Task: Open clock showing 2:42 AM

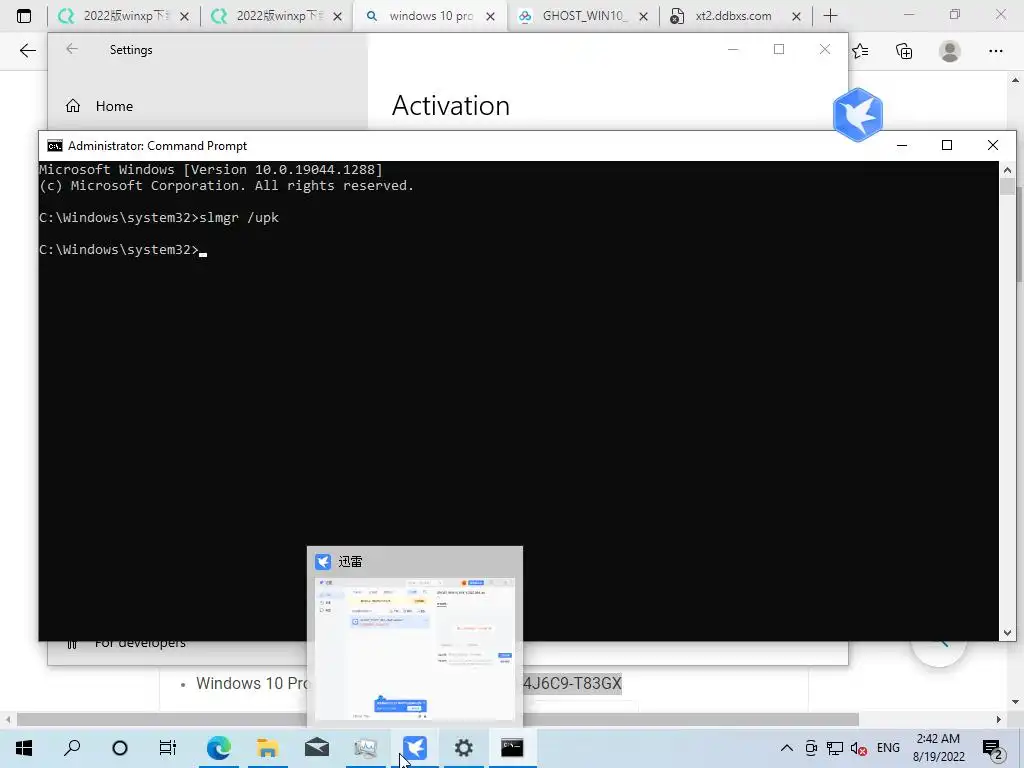Action: (x=938, y=748)
